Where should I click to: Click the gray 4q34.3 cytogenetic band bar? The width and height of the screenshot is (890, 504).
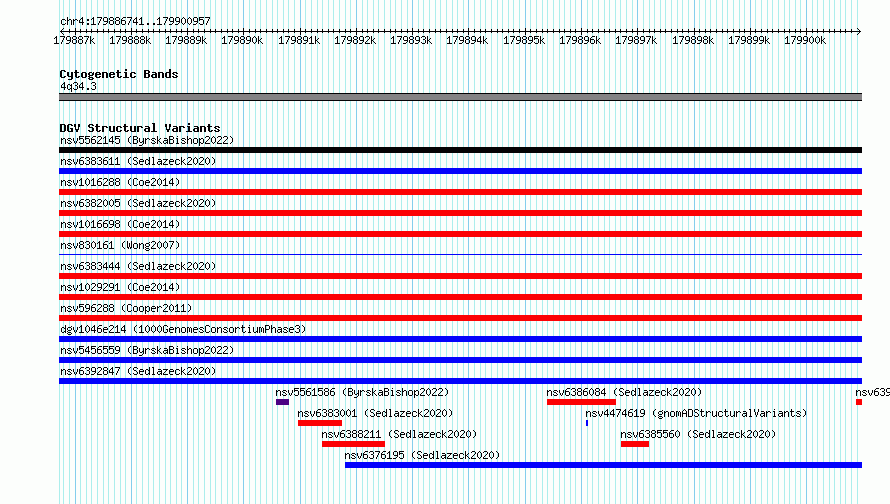[x=460, y=97]
